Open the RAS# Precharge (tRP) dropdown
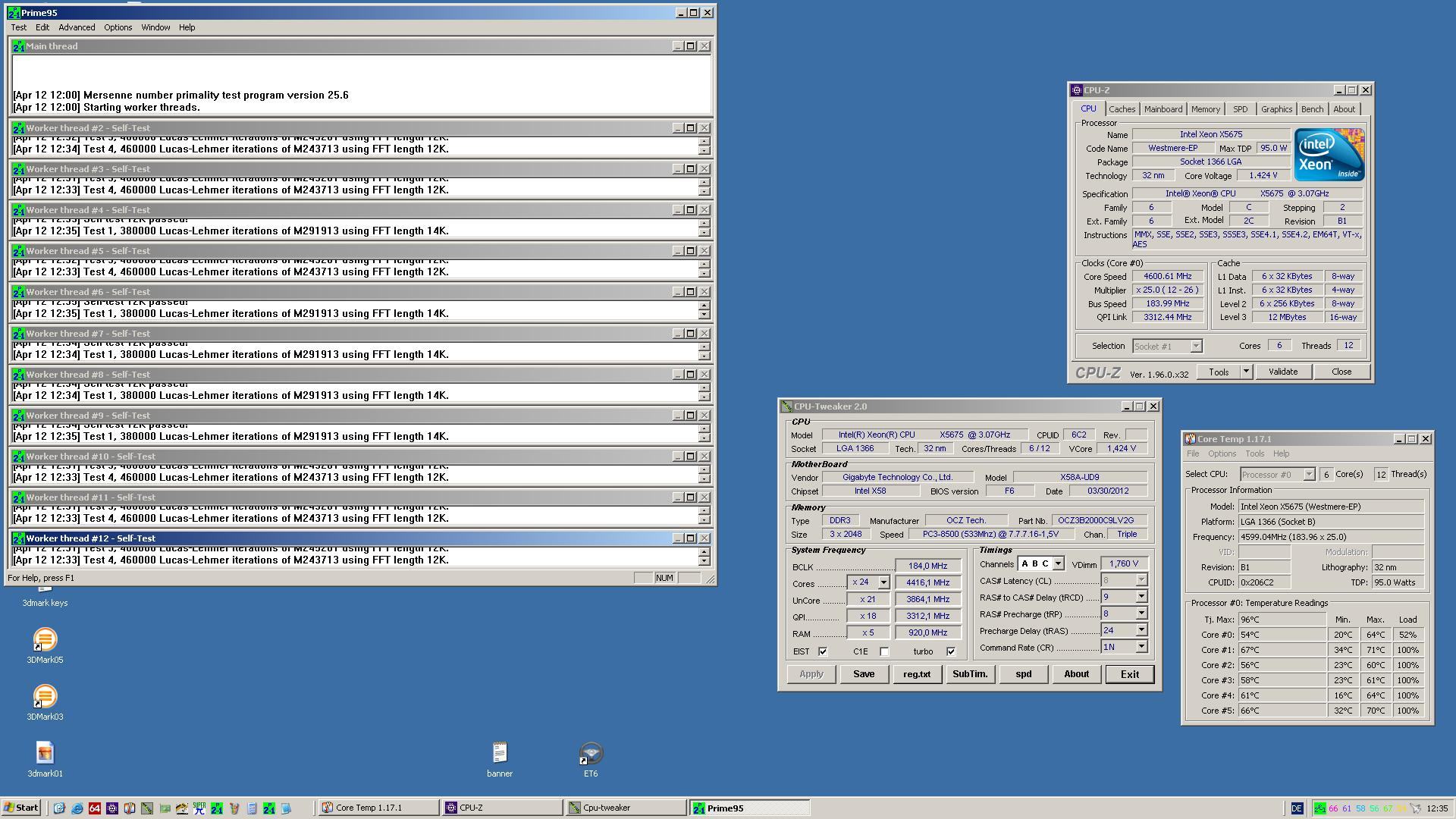 (x=1141, y=613)
